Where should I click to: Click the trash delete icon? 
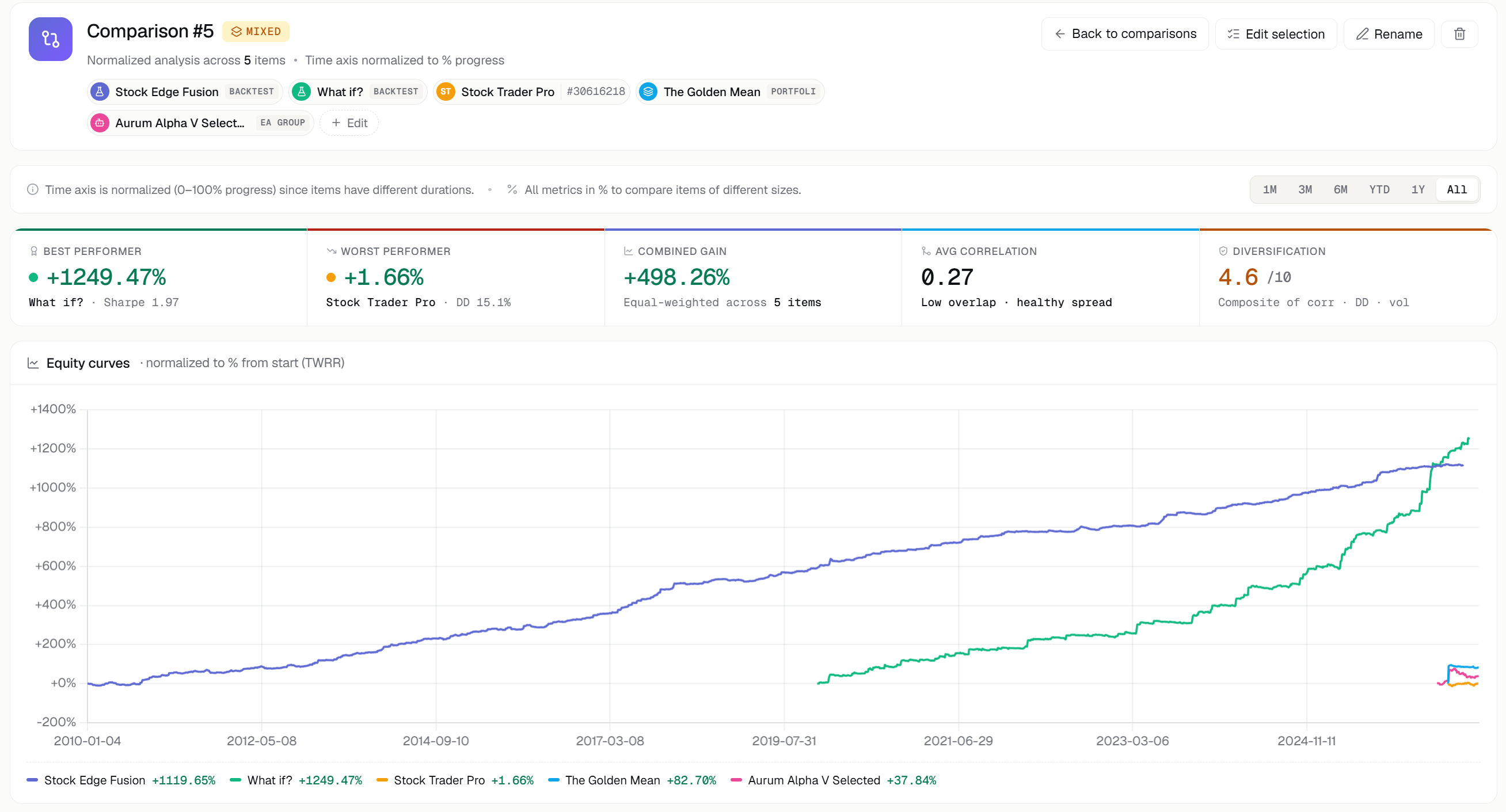(1459, 34)
